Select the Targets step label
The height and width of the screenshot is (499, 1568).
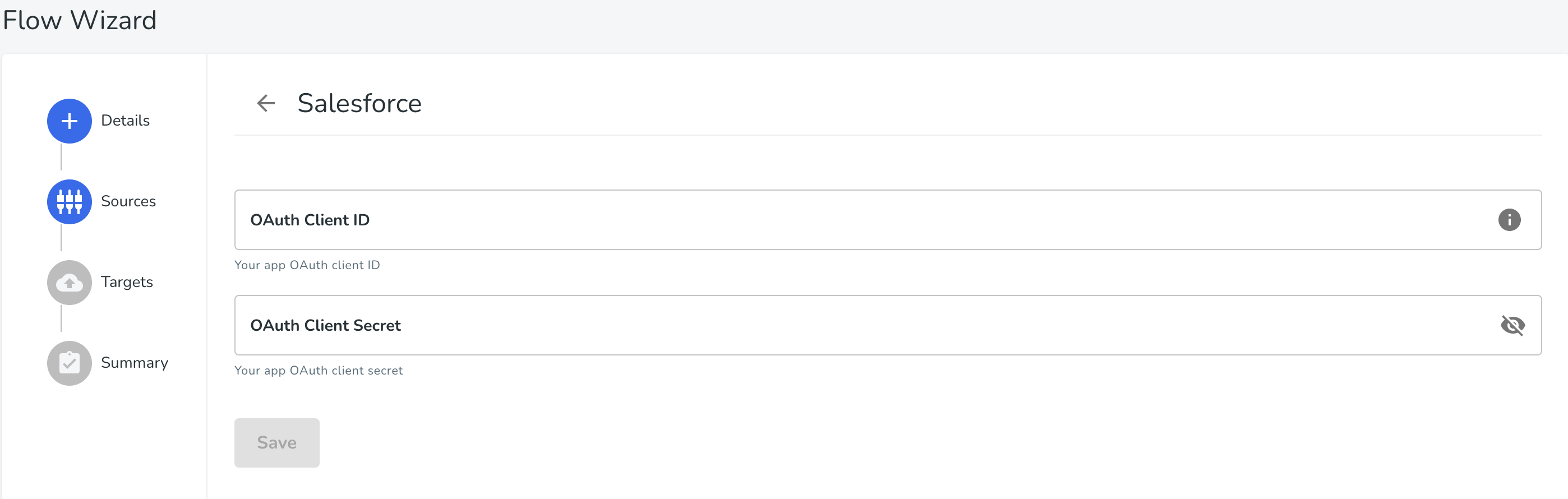point(127,283)
